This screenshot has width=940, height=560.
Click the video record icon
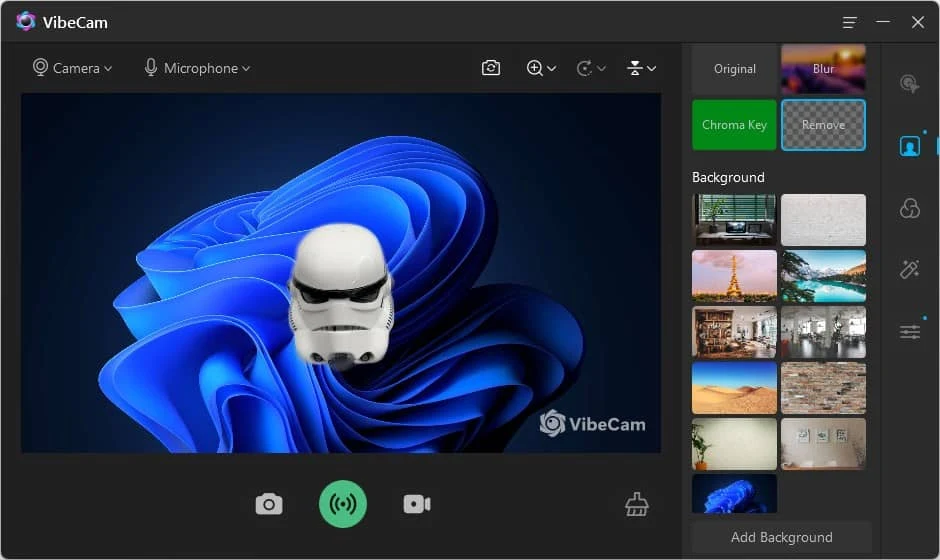(417, 504)
